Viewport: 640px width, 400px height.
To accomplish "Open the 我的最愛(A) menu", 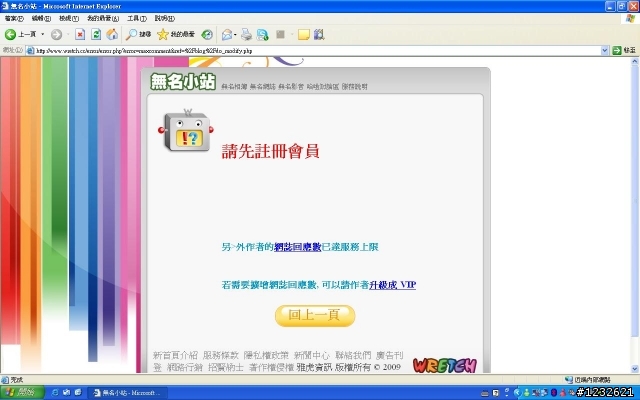I will [x=103, y=18].
